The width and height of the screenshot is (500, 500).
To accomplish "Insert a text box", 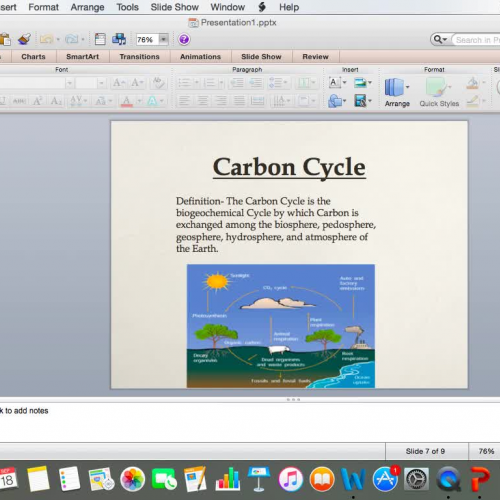I will [x=335, y=82].
